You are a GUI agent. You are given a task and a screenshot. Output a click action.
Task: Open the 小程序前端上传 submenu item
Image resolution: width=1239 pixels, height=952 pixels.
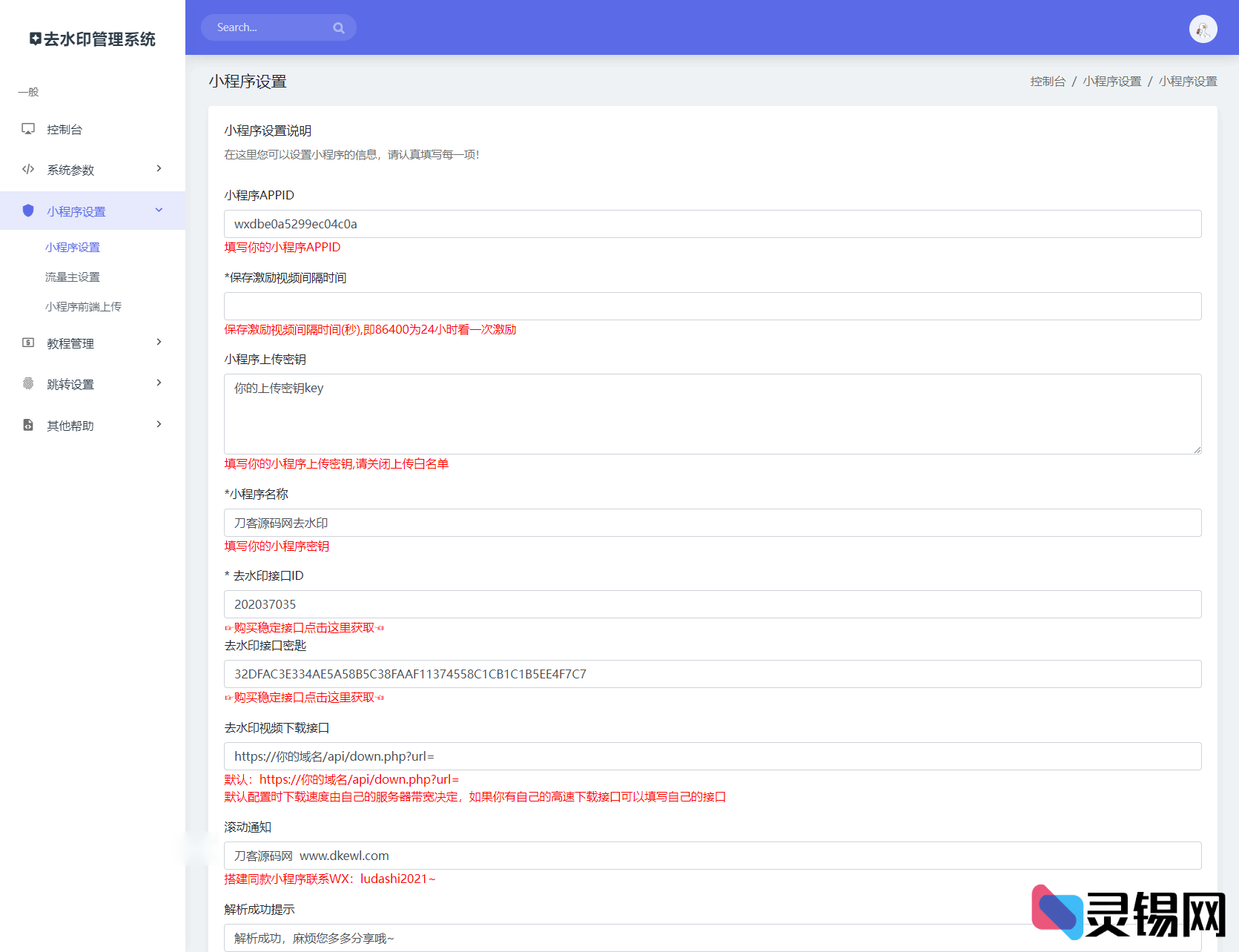point(83,307)
